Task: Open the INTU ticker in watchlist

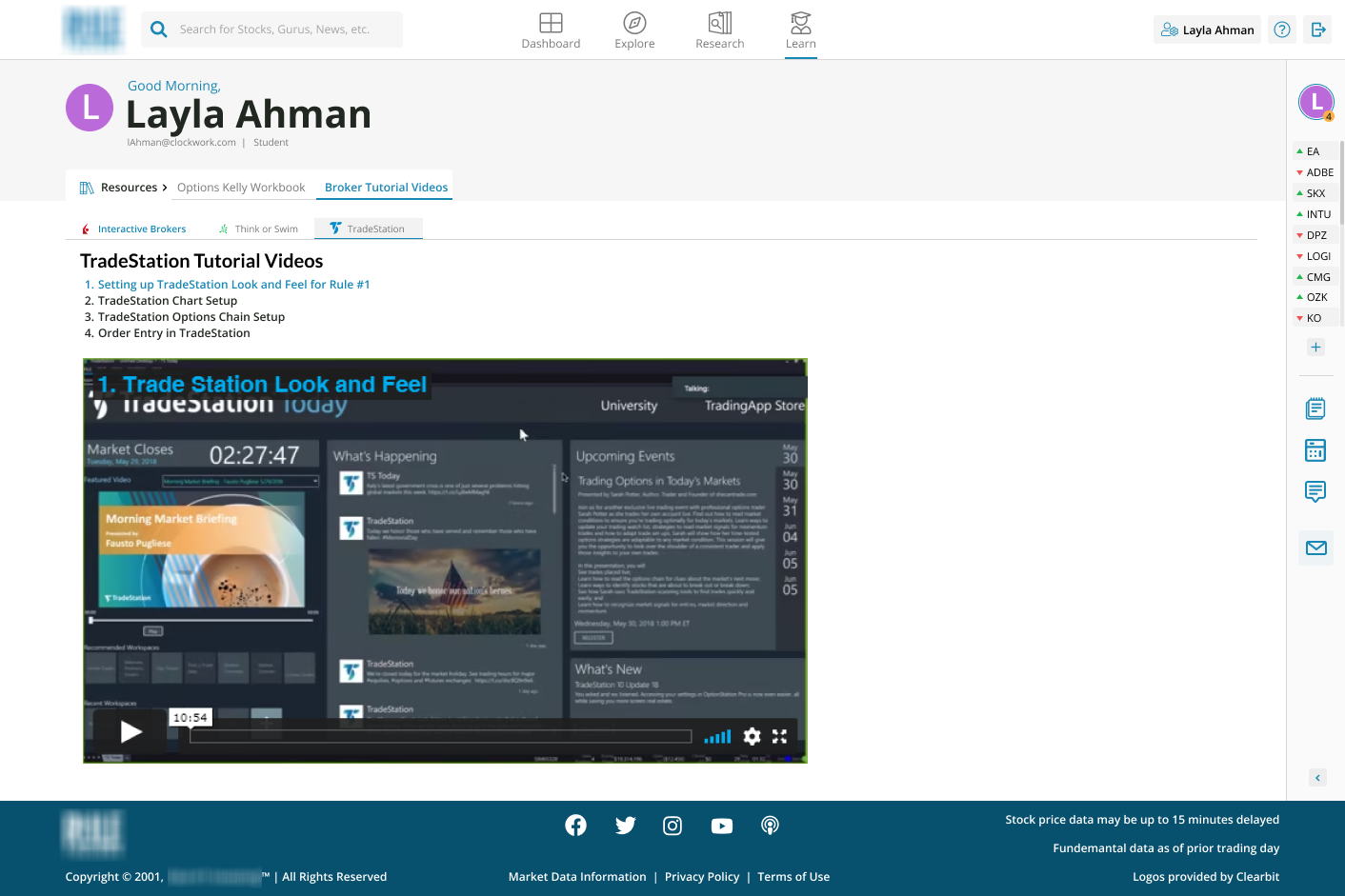Action: pyautogui.click(x=1315, y=214)
